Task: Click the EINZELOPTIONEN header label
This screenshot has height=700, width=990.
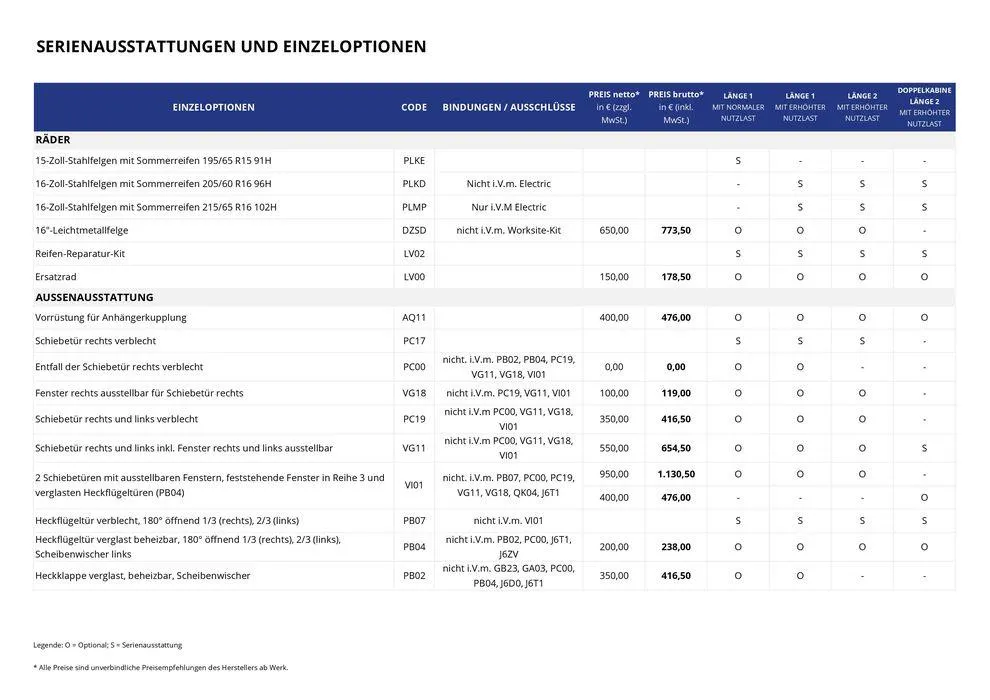Action: [x=214, y=105]
